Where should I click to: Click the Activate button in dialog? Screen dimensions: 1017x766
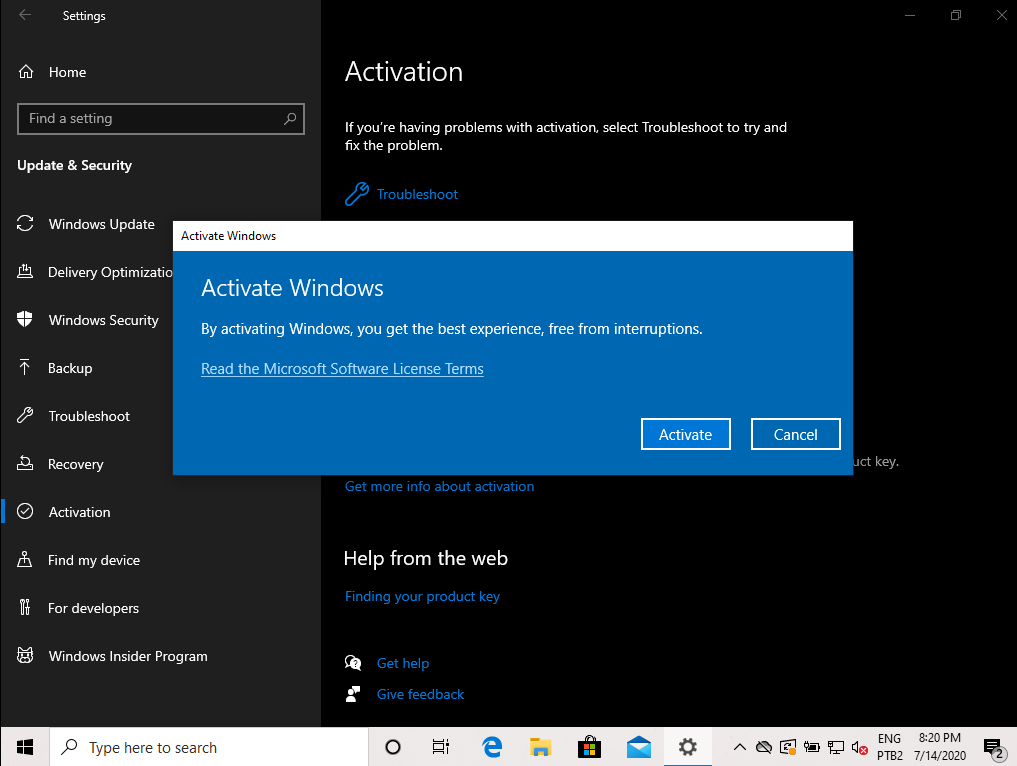[x=686, y=434]
